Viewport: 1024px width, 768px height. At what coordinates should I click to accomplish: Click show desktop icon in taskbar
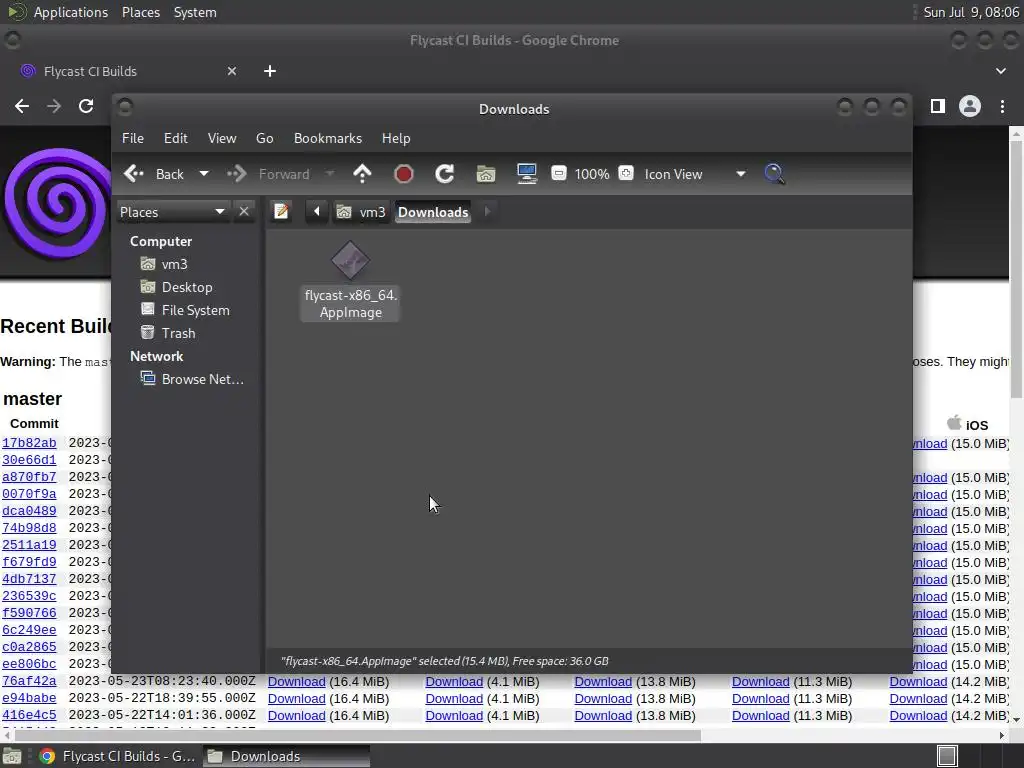12,756
